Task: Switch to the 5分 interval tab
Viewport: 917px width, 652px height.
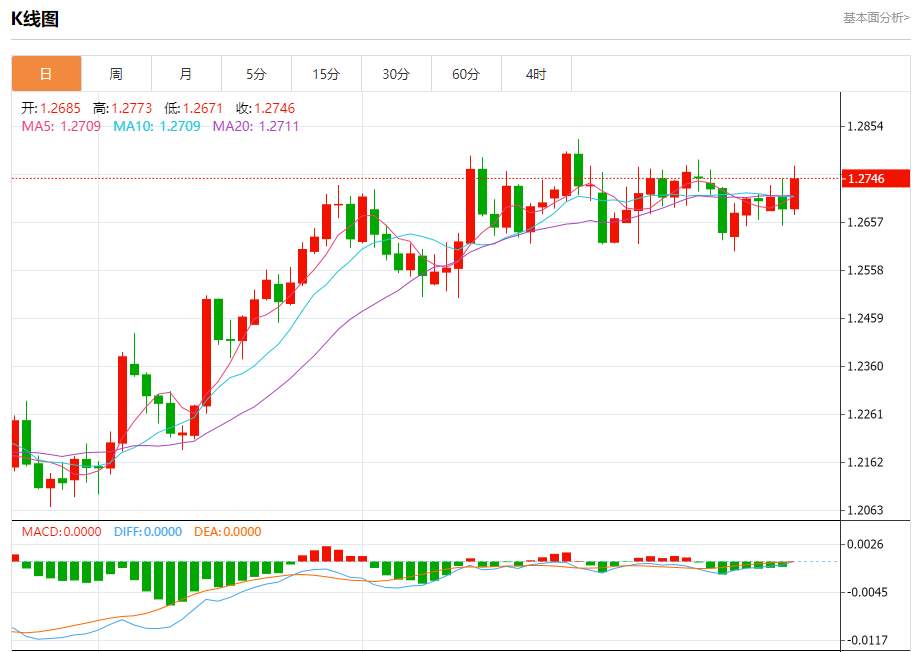Action: click(x=256, y=74)
